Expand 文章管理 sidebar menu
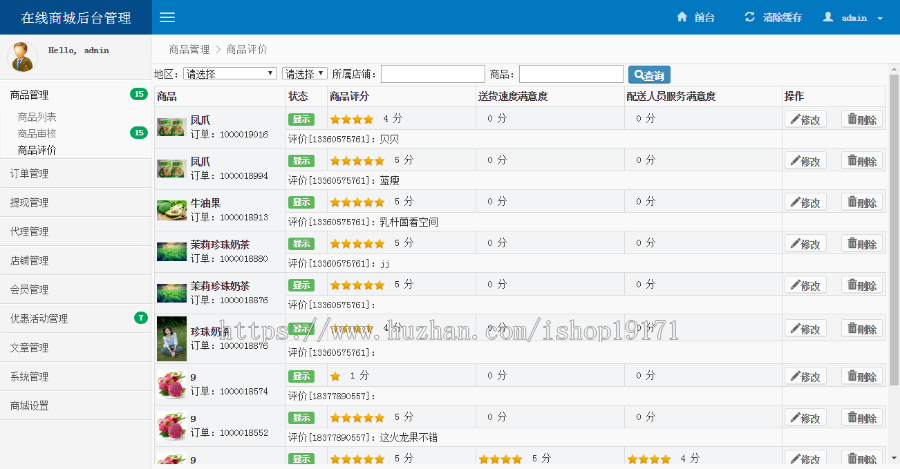This screenshot has height=469, width=900. [x=76, y=347]
